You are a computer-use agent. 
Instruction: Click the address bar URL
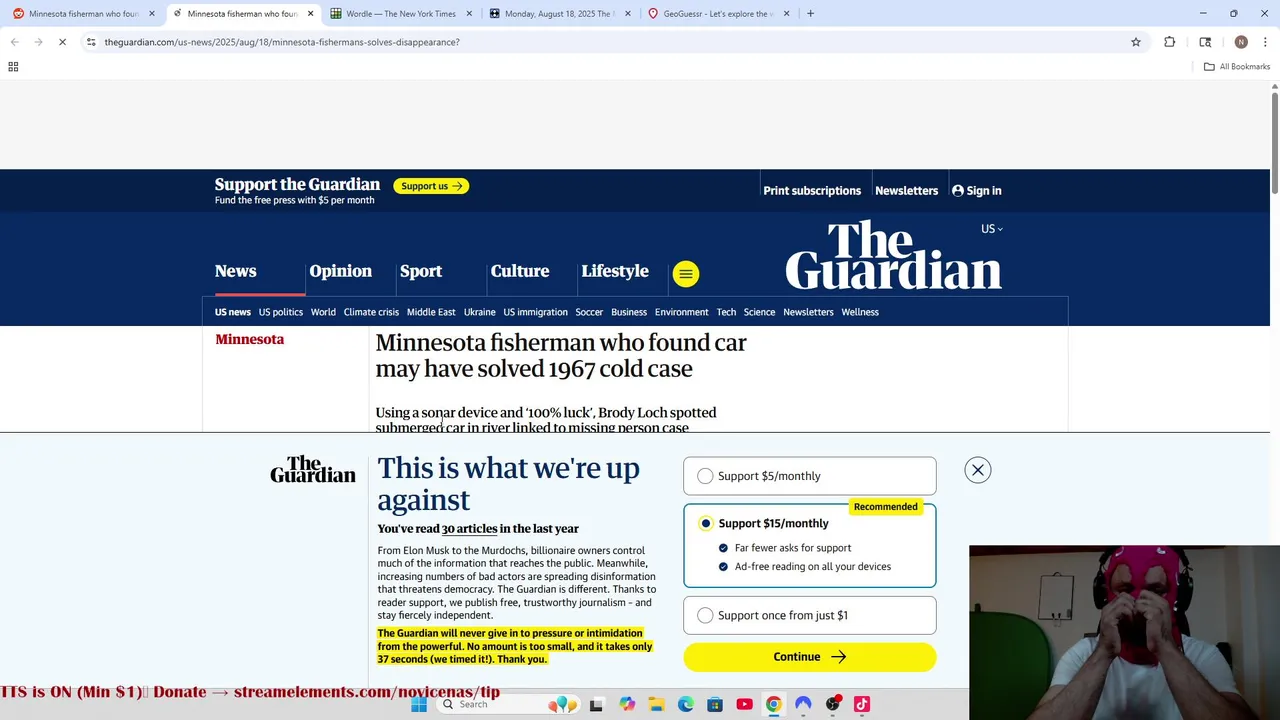coord(282,42)
